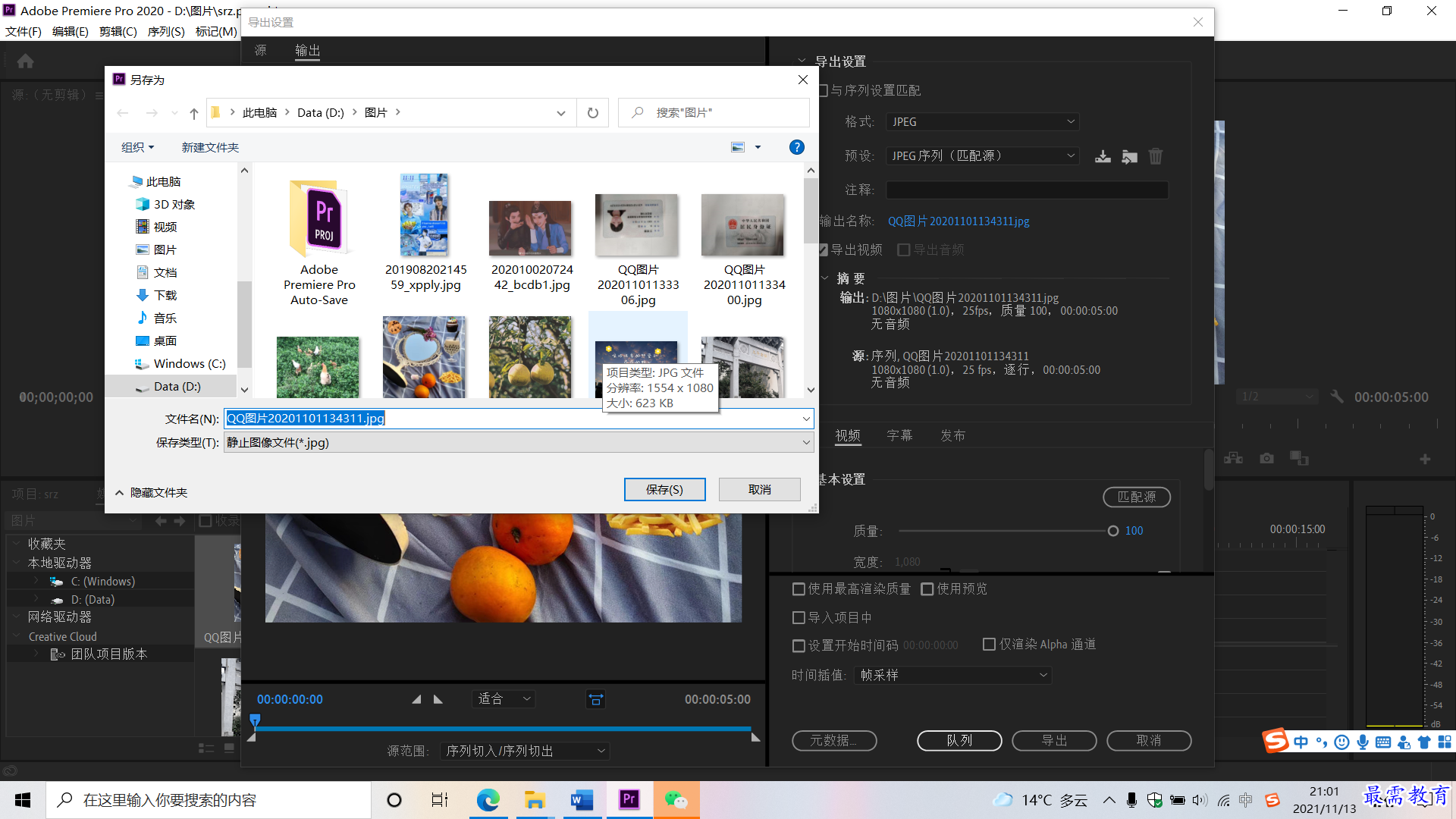This screenshot has height=819, width=1456.
Task: Switch to the 源 tab
Action: pyautogui.click(x=261, y=50)
